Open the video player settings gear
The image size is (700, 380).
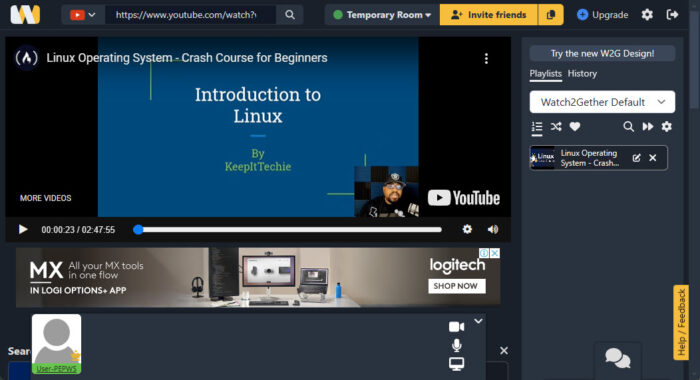[467, 229]
